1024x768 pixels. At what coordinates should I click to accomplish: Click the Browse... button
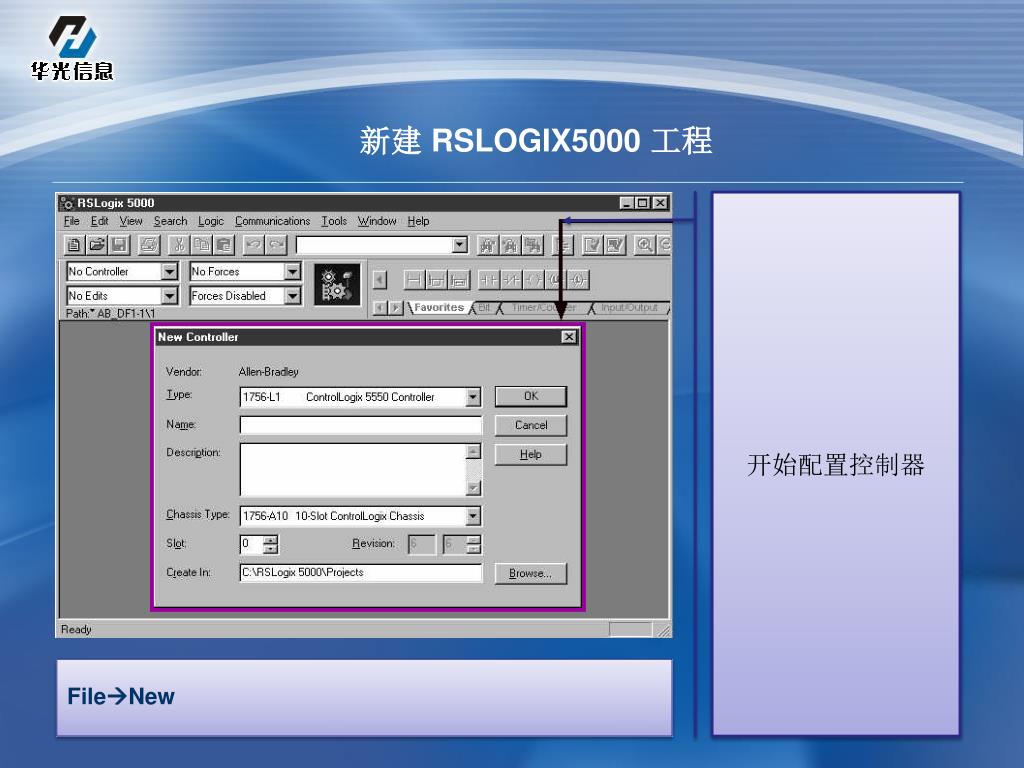[530, 573]
